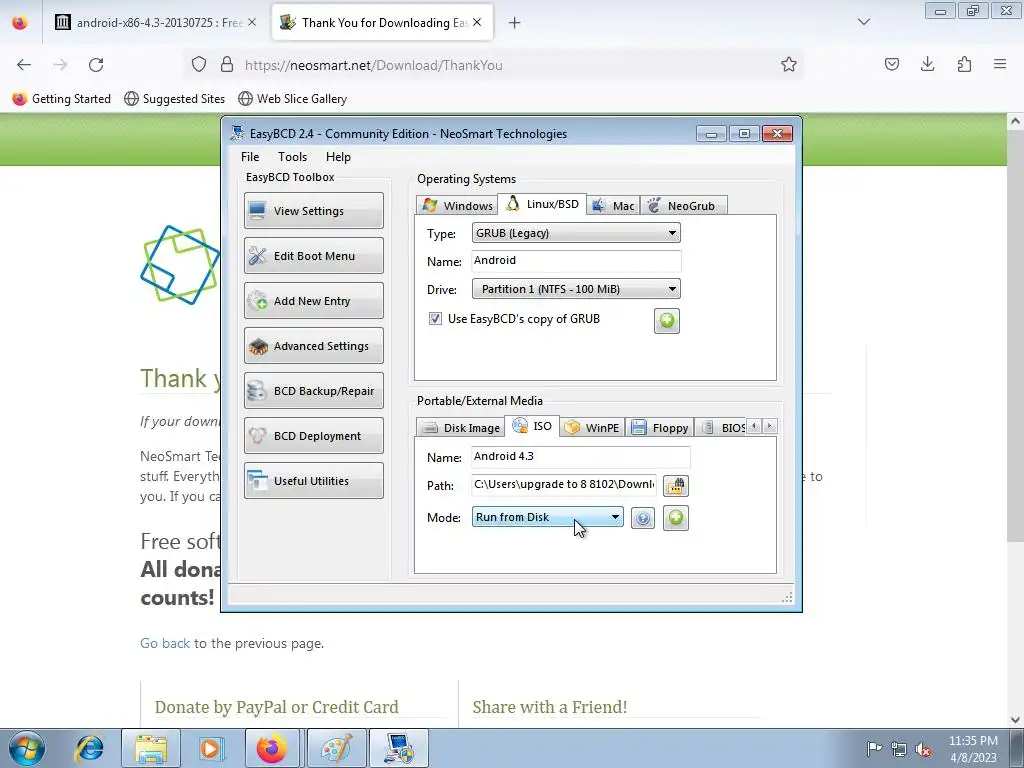Open the Firefox extensions menu

pyautogui.click(x=964, y=64)
